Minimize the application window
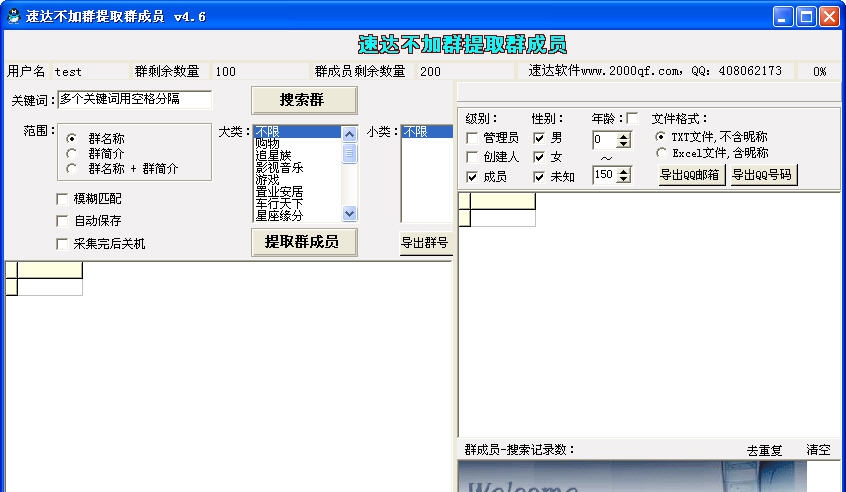Screen dimensions: 846x492 coord(782,16)
